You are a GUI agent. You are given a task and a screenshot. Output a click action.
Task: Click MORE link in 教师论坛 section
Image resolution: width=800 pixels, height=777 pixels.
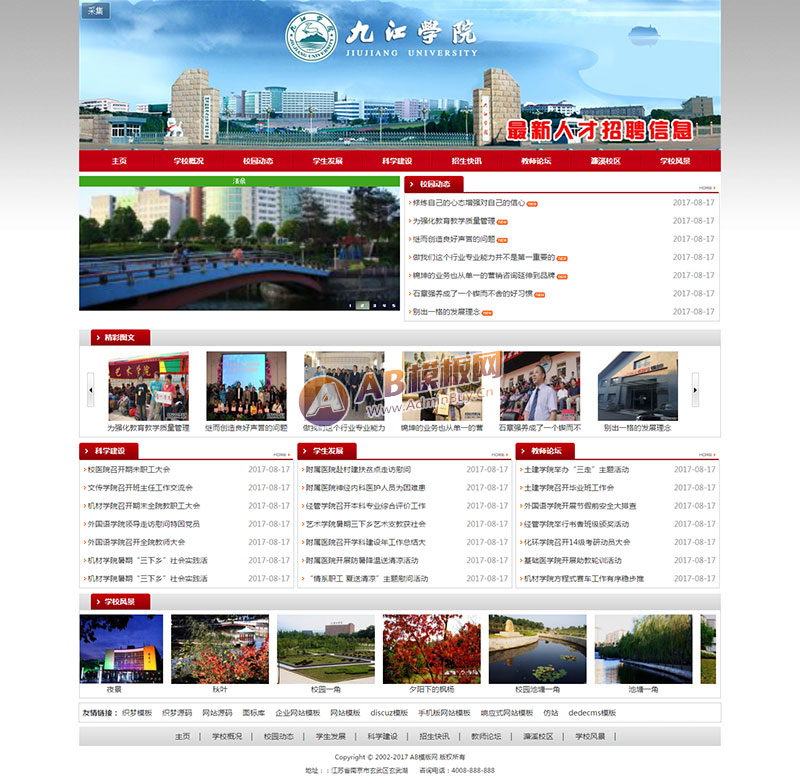pyautogui.click(x=707, y=455)
